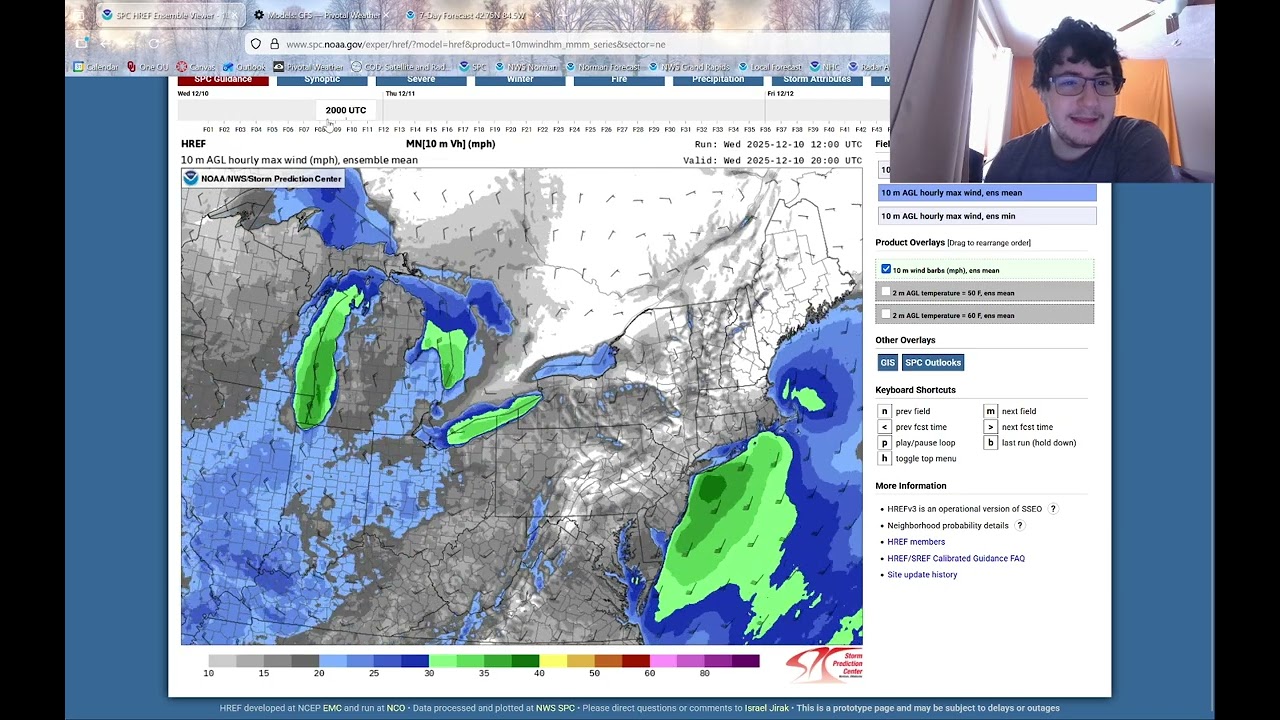The width and height of the screenshot is (1280, 720).
Task: Open the One OU bookmark
Action: click(148, 67)
